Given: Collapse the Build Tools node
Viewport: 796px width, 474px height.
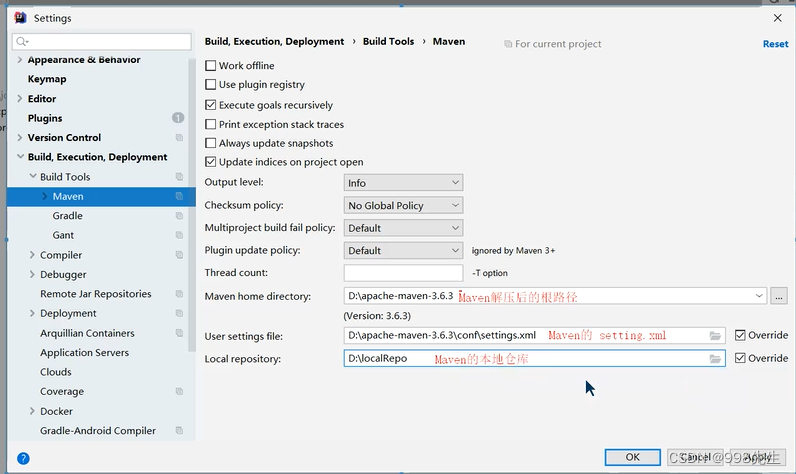Looking at the screenshot, I should [x=32, y=176].
